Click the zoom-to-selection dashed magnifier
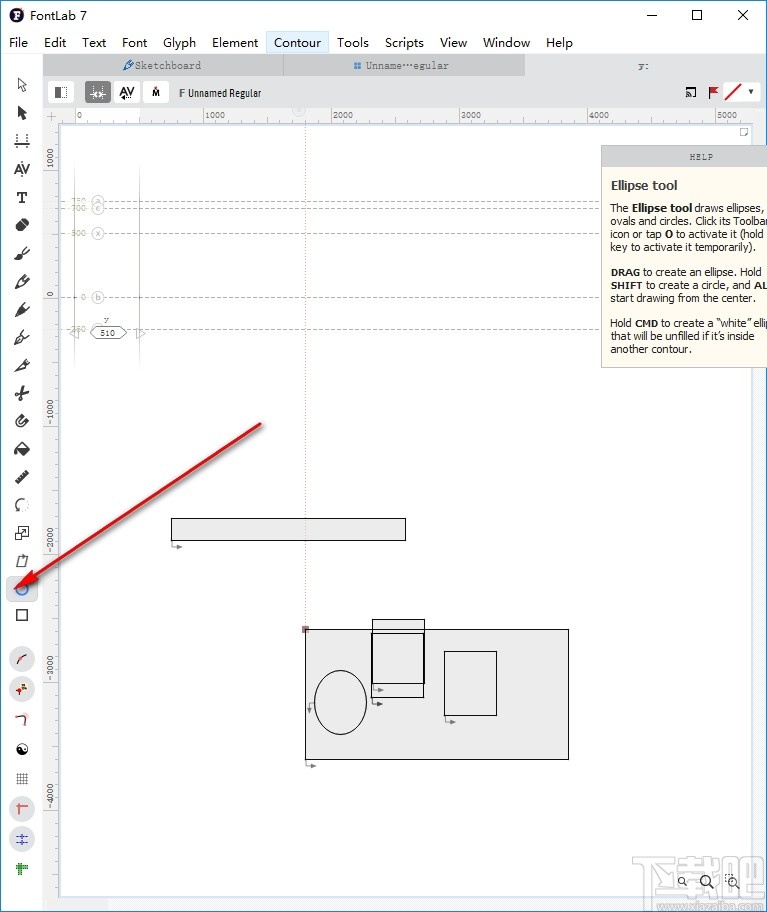This screenshot has height=912, width=767. point(732,882)
